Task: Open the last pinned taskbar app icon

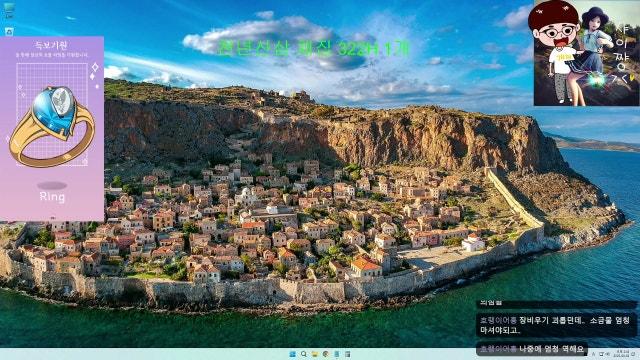Action: click(x=348, y=354)
